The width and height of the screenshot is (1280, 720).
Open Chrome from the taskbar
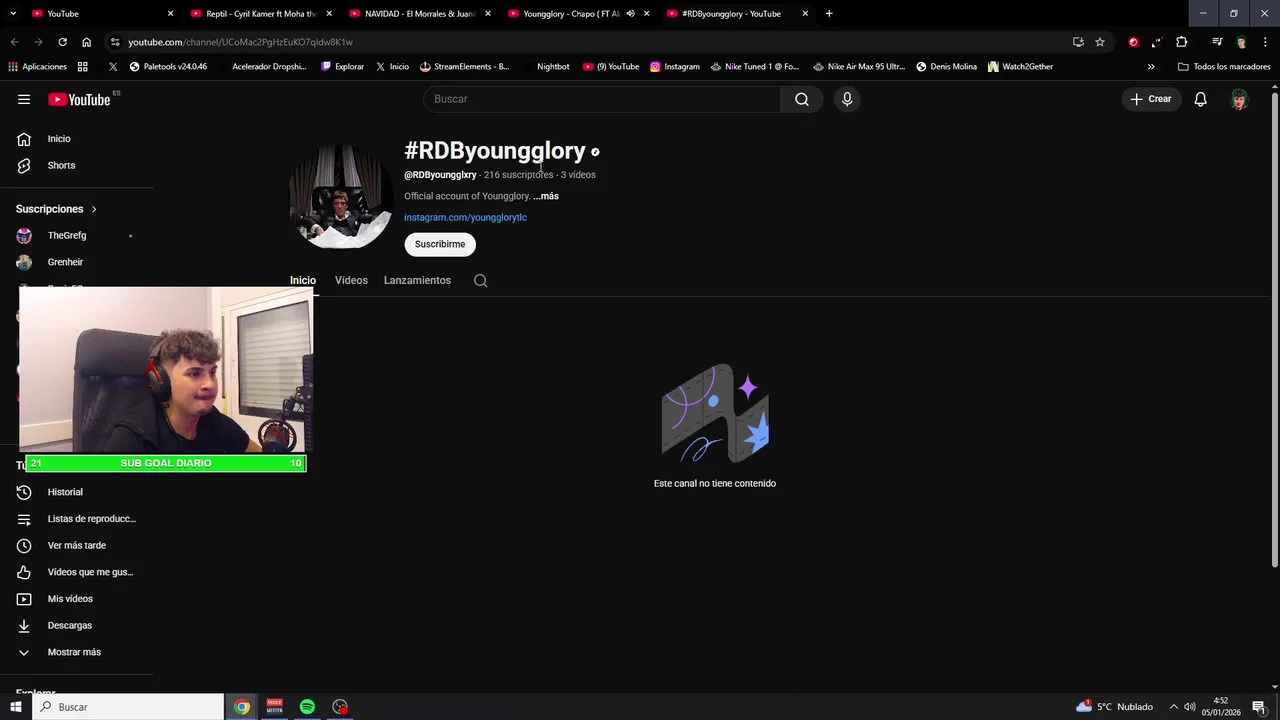[x=242, y=707]
